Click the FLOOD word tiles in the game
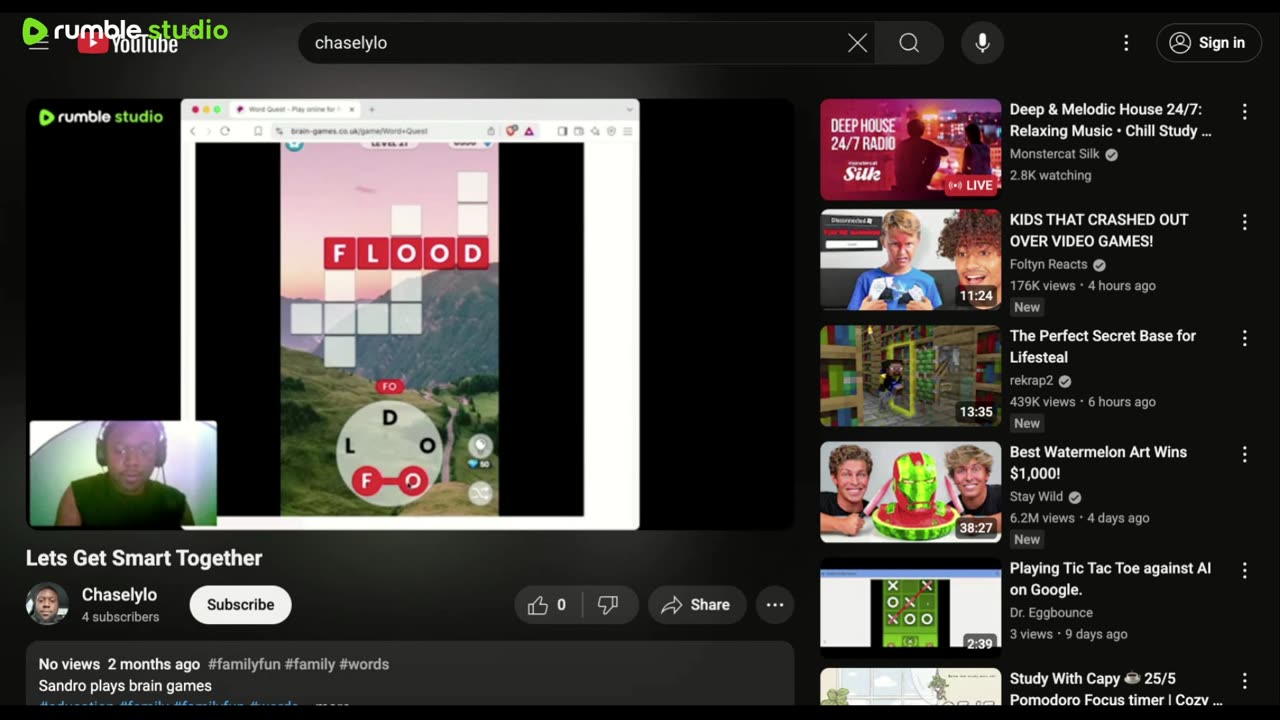The width and height of the screenshot is (1280, 720). (x=406, y=253)
